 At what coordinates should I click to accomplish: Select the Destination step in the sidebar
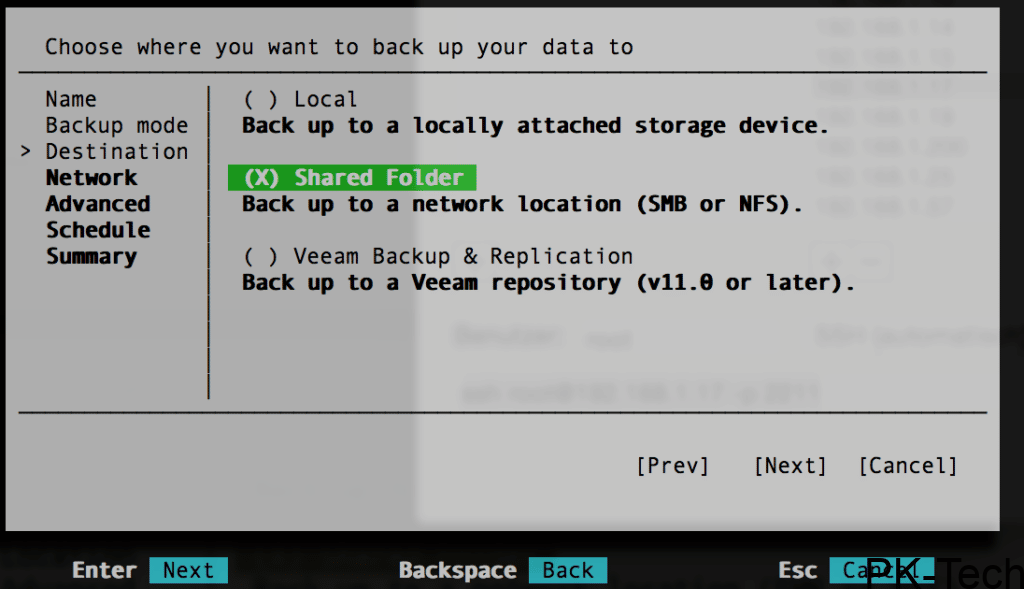[116, 152]
